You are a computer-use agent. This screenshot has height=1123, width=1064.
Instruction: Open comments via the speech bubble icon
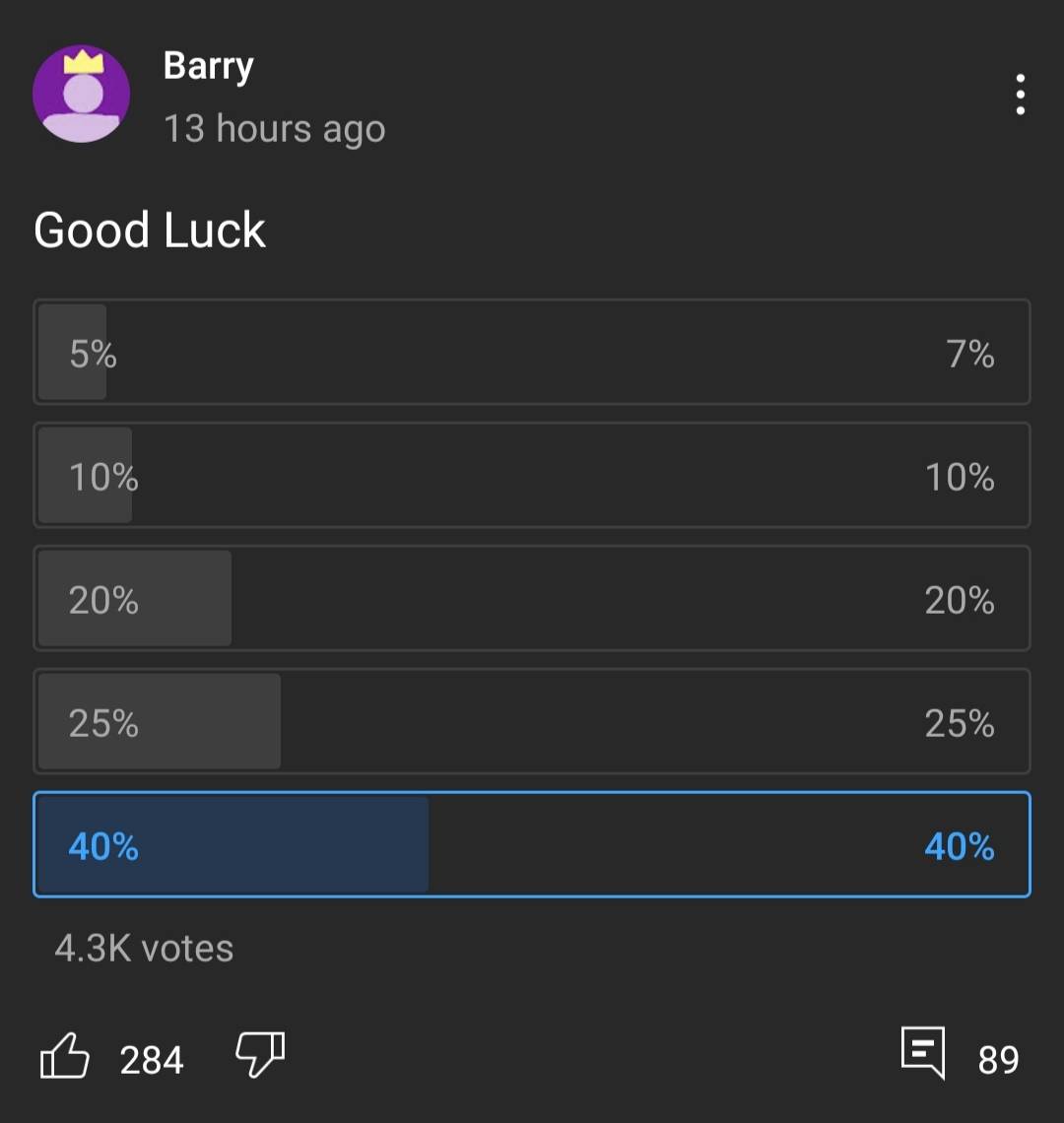[x=922, y=1054]
